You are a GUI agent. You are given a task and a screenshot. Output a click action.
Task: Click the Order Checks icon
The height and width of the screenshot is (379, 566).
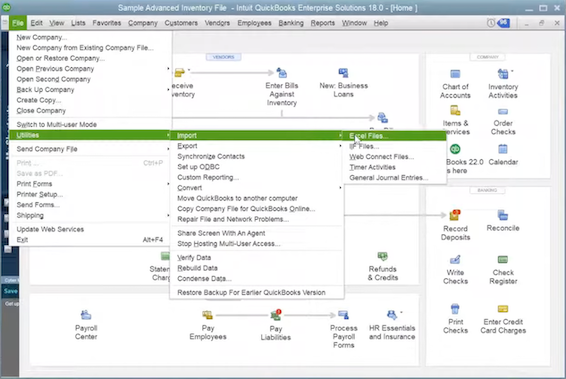503,112
